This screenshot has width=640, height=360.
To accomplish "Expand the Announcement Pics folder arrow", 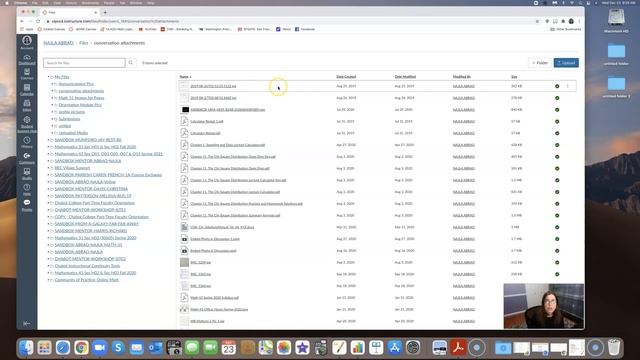I will coord(52,84).
